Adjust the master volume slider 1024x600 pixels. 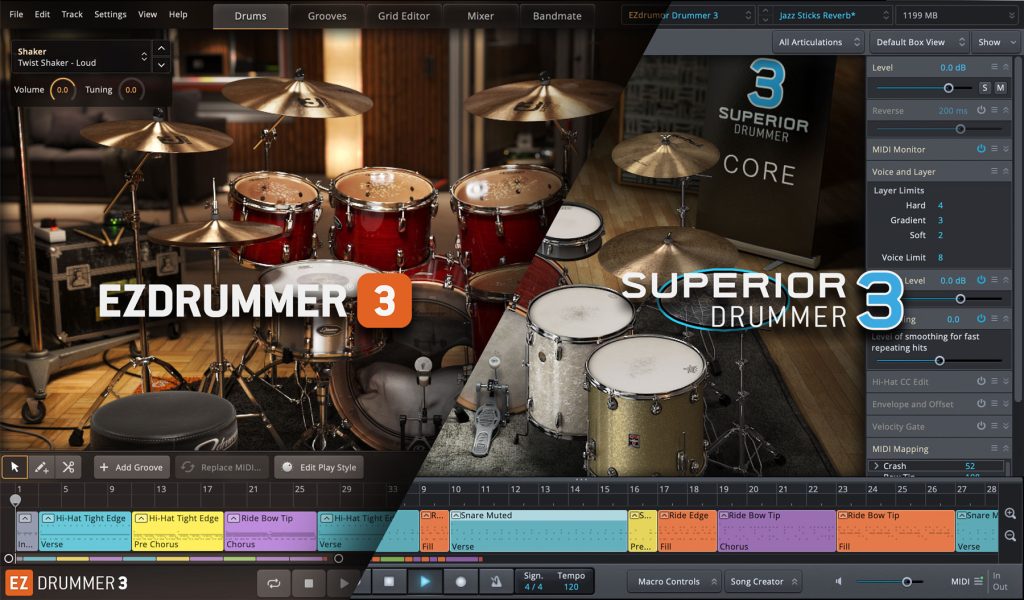pyautogui.click(x=906, y=581)
